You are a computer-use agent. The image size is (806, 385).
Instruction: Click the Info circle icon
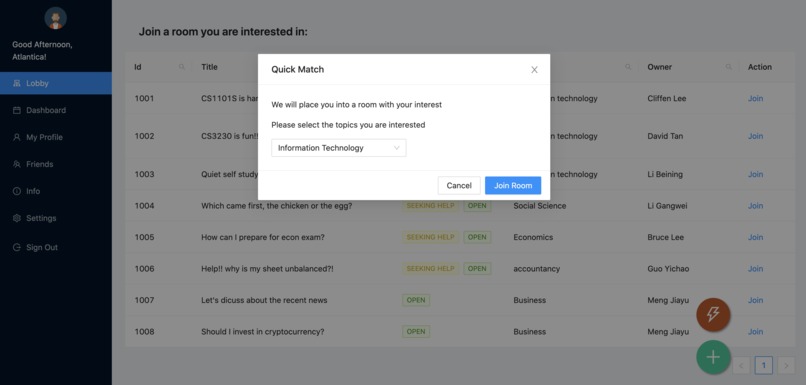tap(16, 191)
